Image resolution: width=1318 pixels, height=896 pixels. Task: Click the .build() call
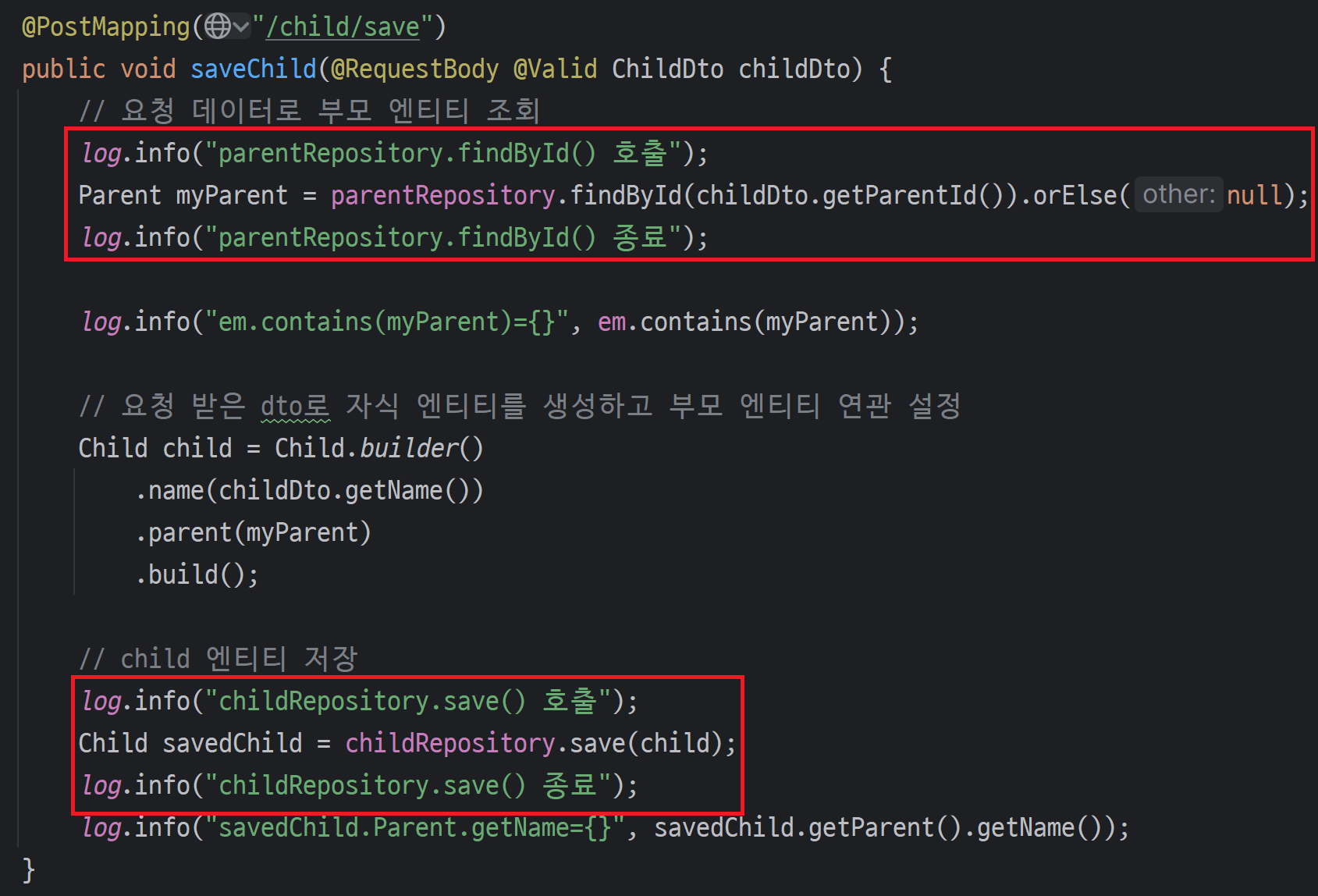coord(196,574)
